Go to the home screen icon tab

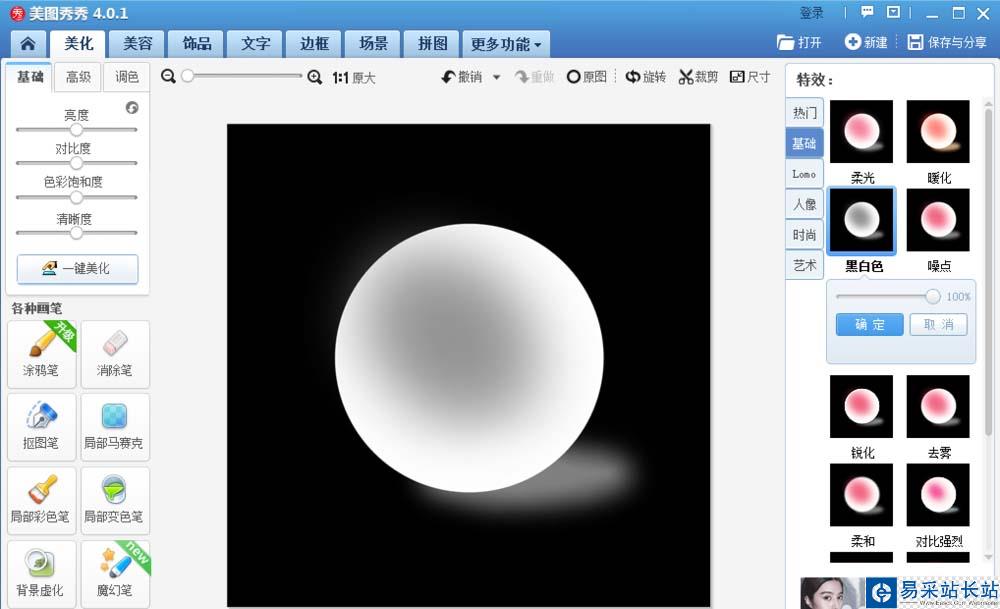tap(28, 43)
